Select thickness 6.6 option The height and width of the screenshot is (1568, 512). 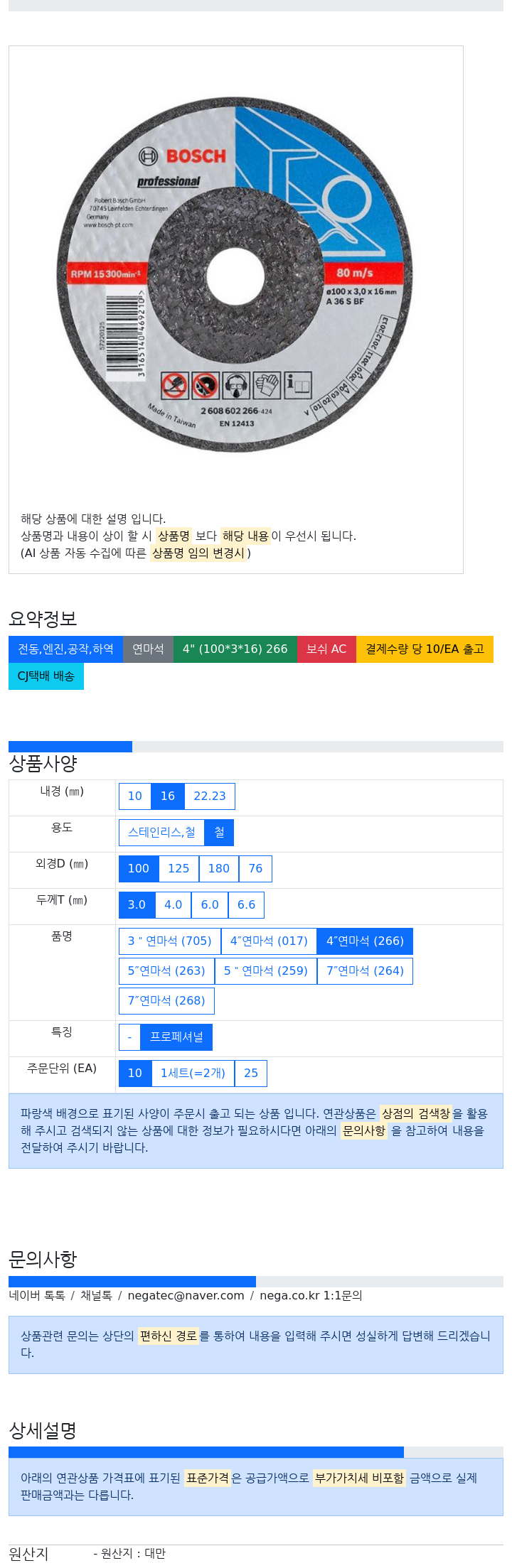click(x=247, y=905)
